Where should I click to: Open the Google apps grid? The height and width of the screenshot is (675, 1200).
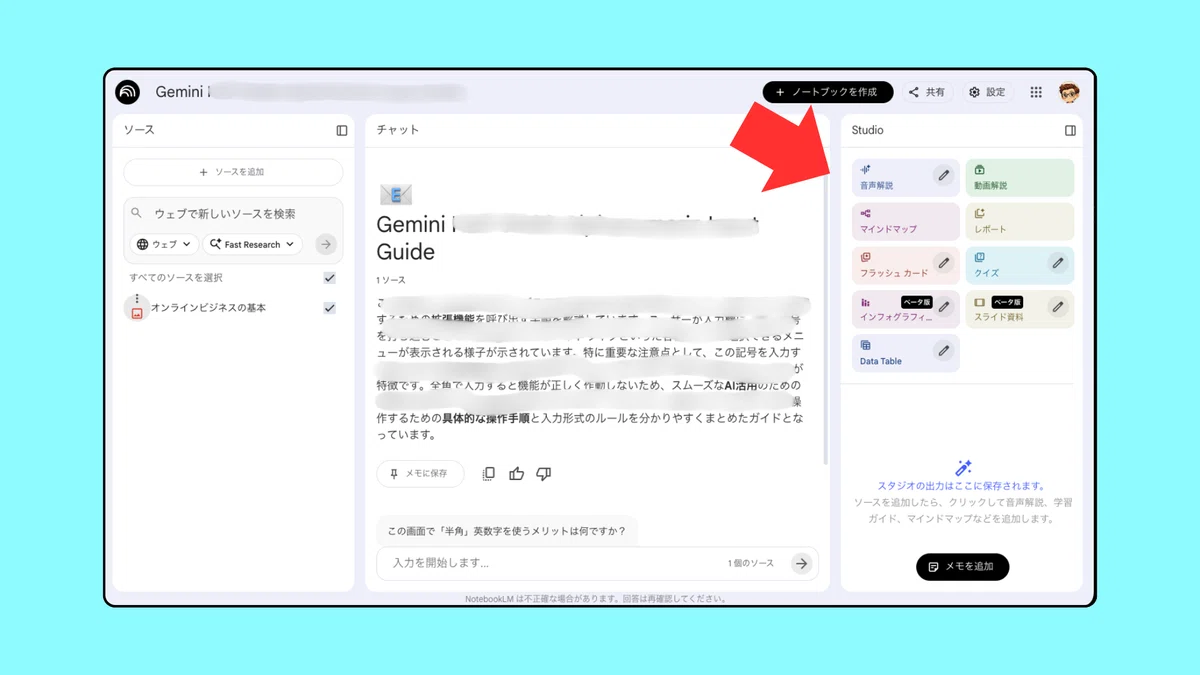[1036, 92]
